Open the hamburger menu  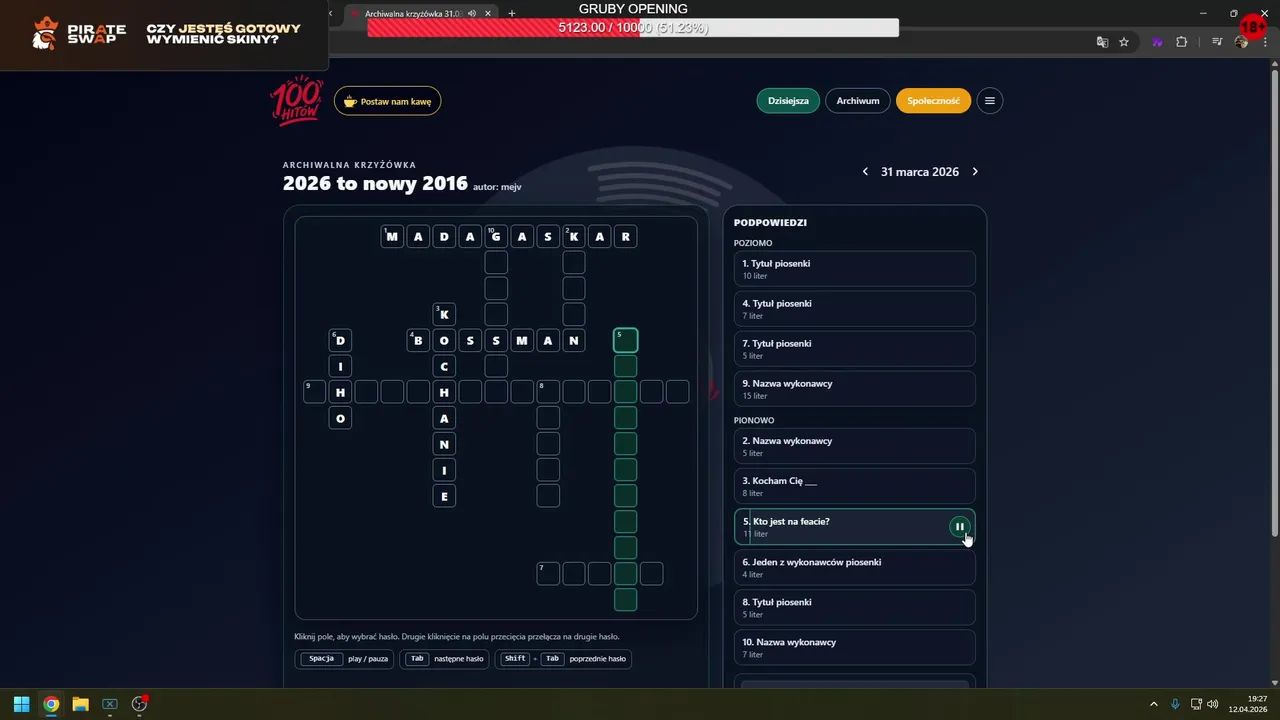990,101
